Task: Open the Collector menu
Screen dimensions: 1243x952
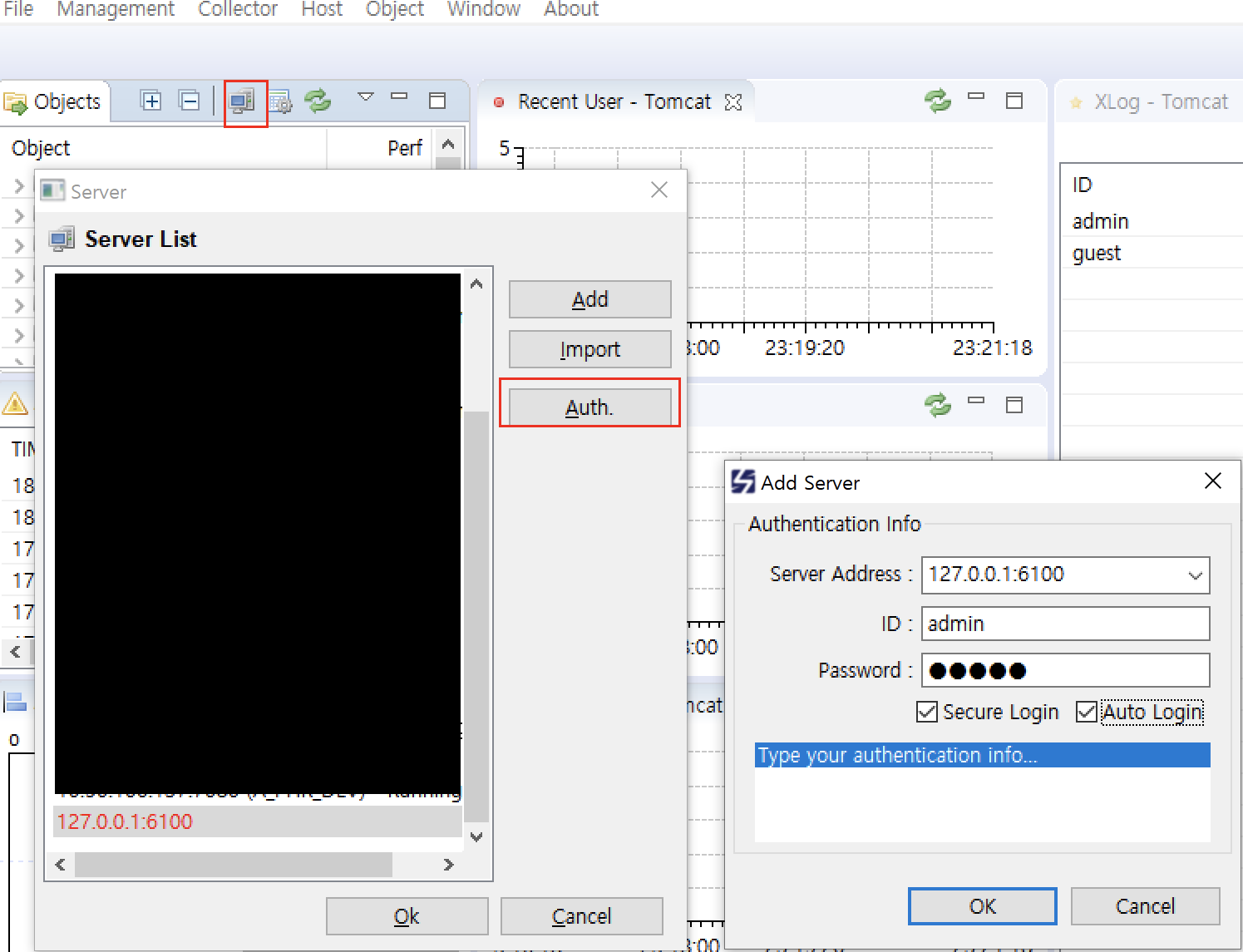Action: click(238, 9)
